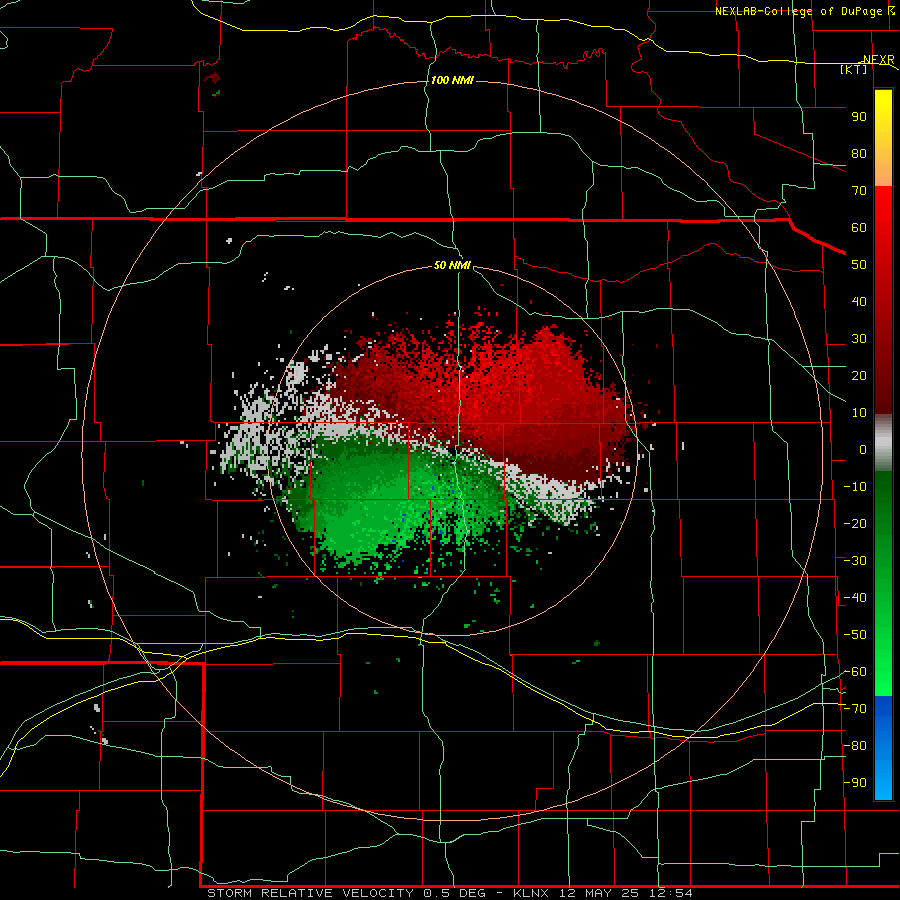Click the -10 value on velocity scale
The image size is (900, 900).
(855, 487)
